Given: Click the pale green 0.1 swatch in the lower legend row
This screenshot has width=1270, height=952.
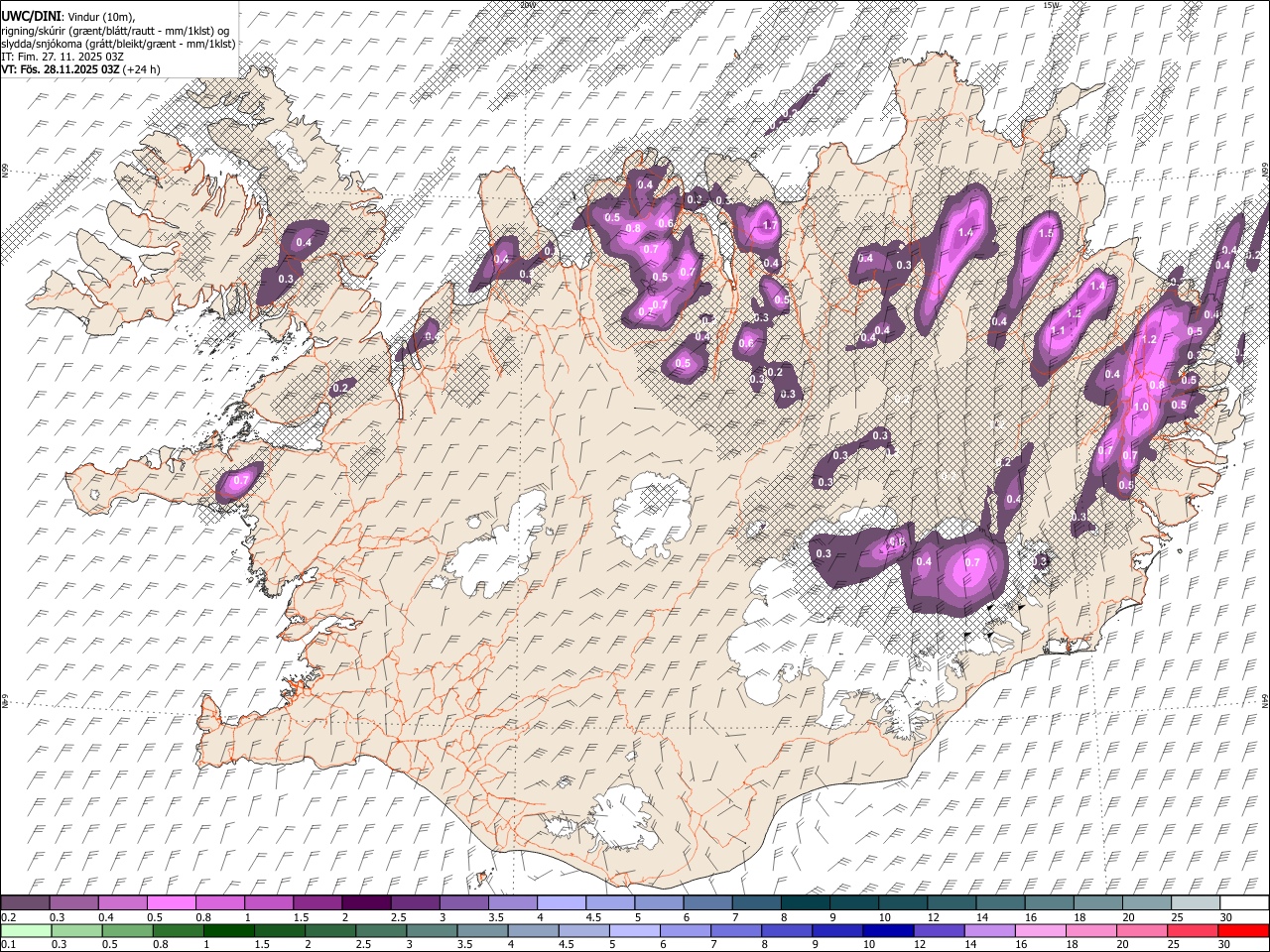Looking at the screenshot, I should (x=26, y=930).
